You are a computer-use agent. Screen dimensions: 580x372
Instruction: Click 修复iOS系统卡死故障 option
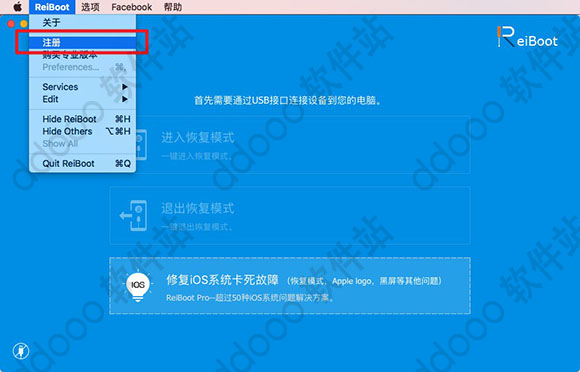290,286
